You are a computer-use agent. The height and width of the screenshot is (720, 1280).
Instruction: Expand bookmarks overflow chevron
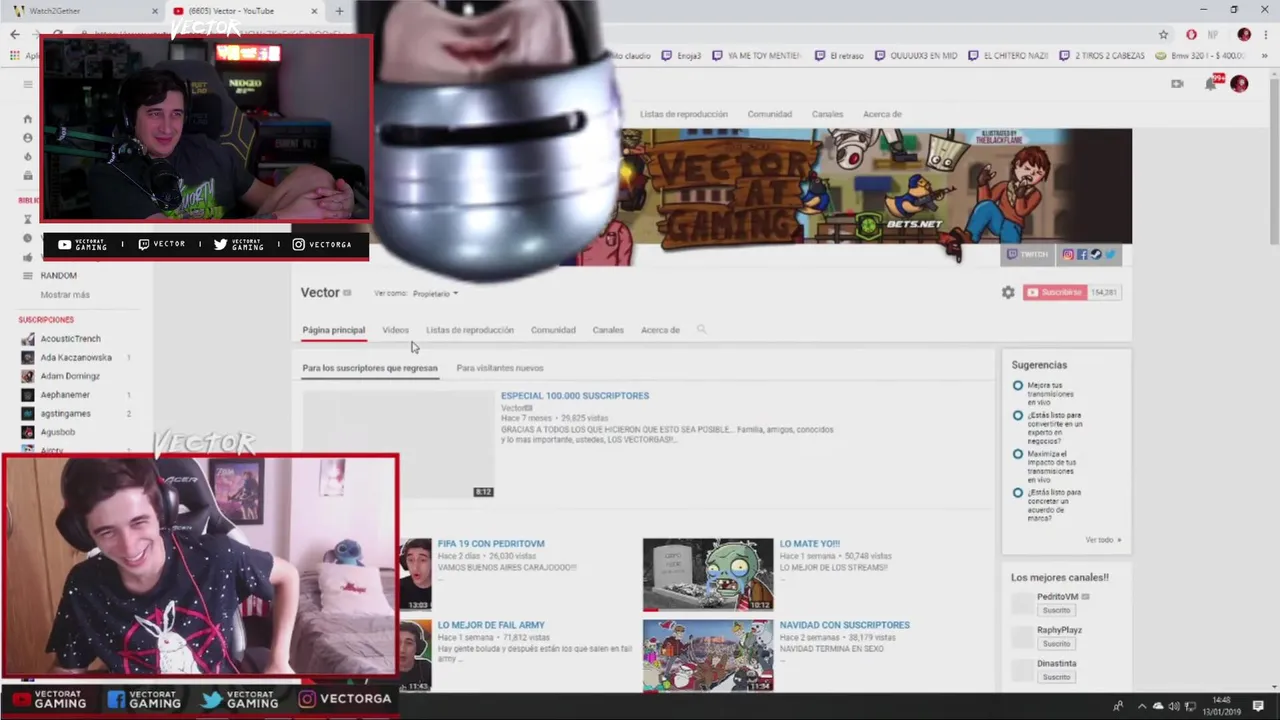pyautogui.click(x=1265, y=56)
